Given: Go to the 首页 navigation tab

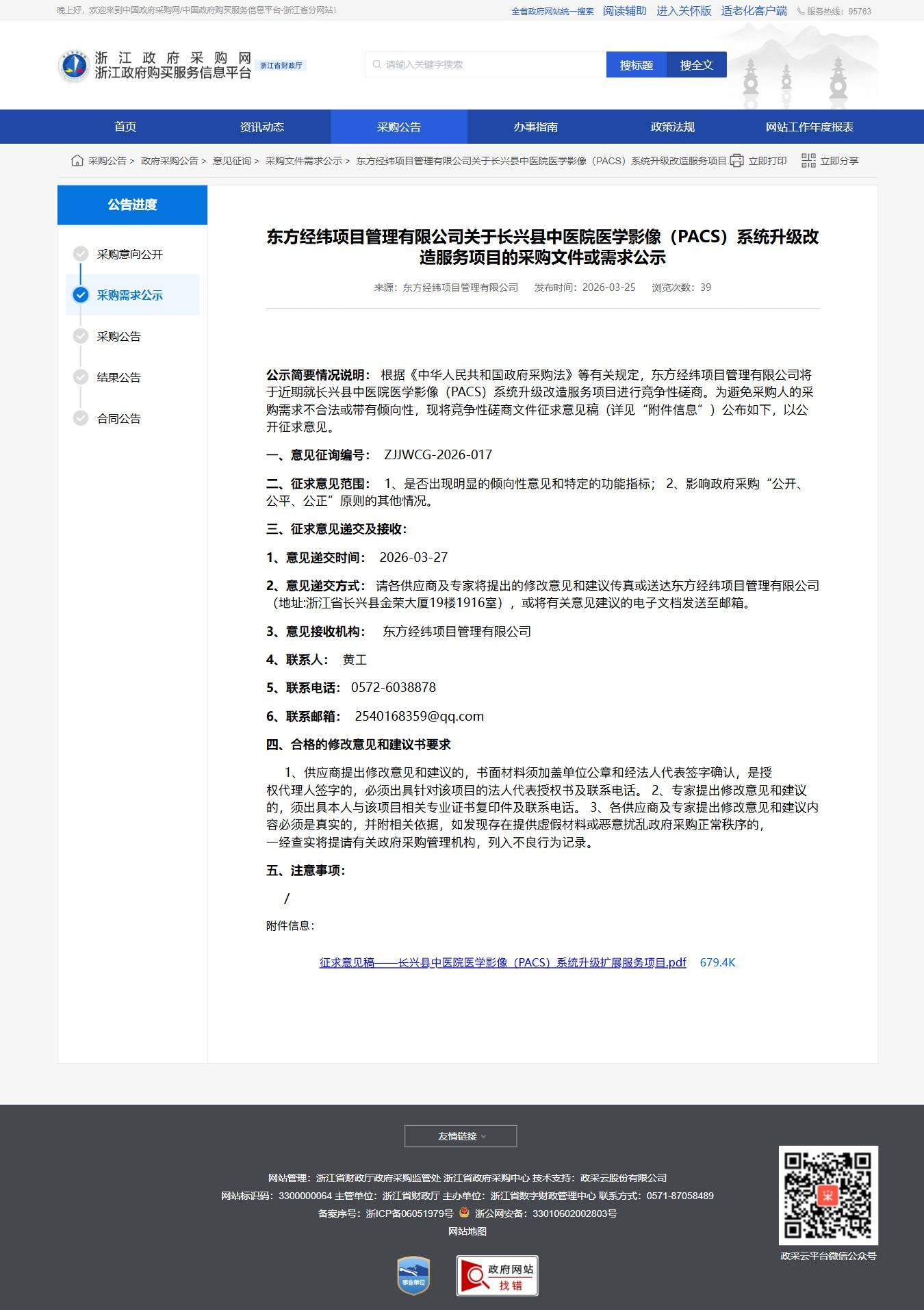Looking at the screenshot, I should pos(125,127).
